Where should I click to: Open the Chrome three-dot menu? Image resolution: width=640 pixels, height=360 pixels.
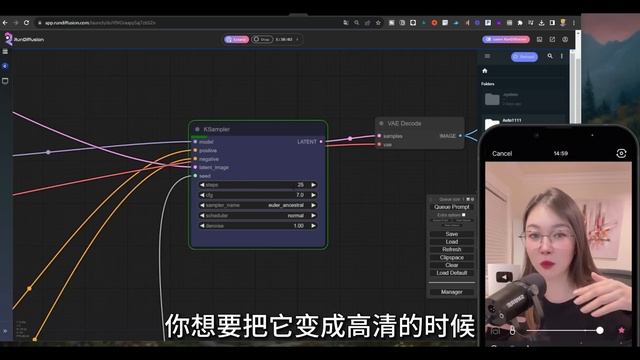coord(573,23)
